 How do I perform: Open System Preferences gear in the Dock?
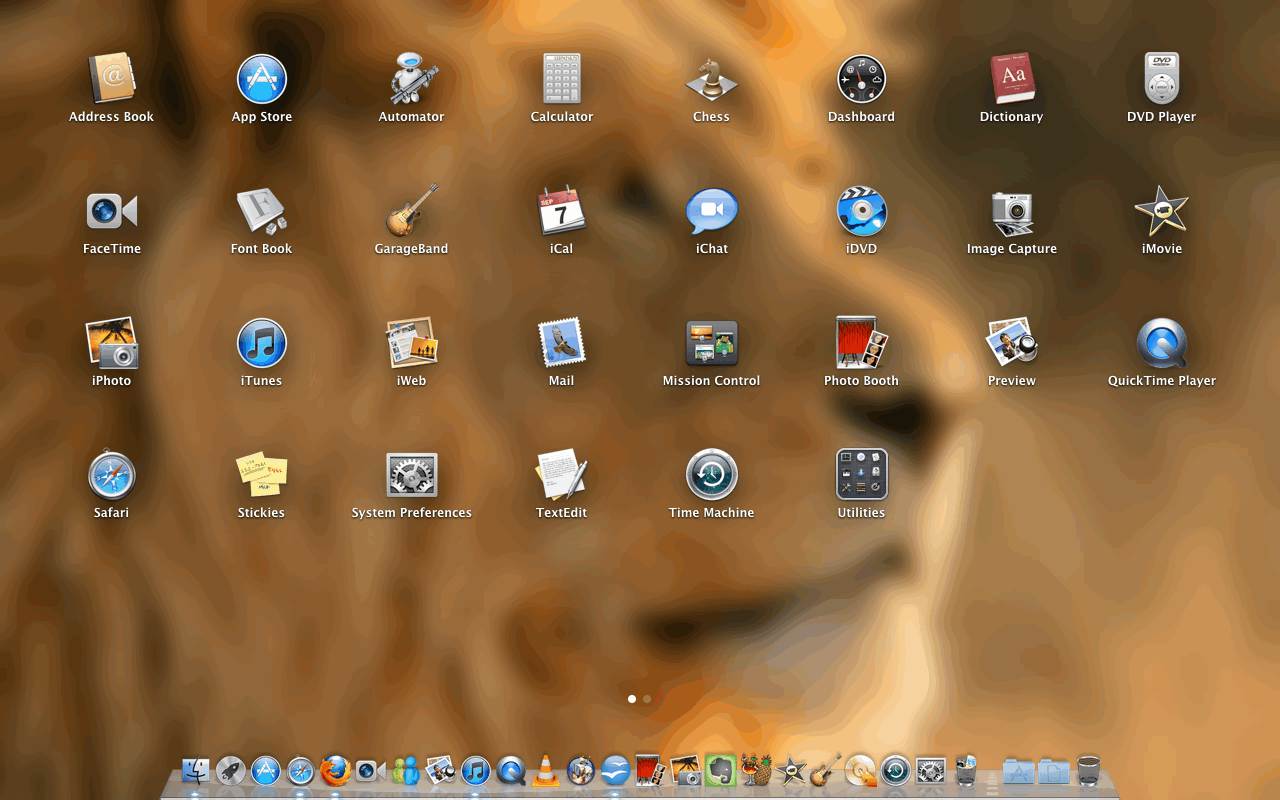[x=930, y=771]
